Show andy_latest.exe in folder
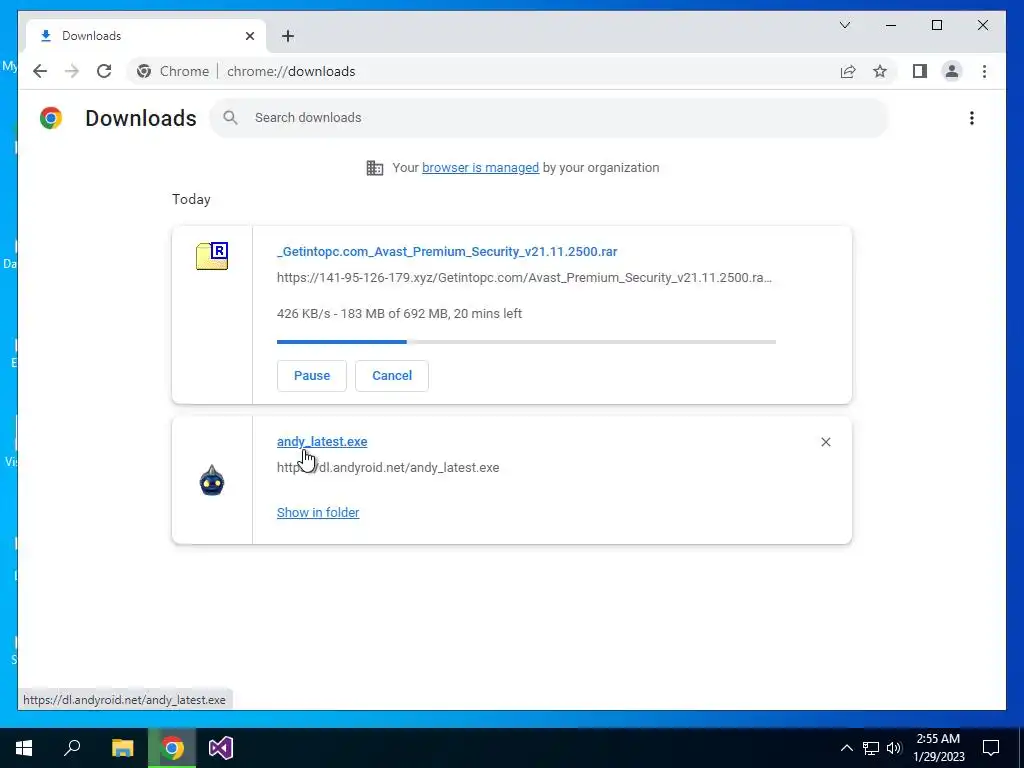 point(318,513)
